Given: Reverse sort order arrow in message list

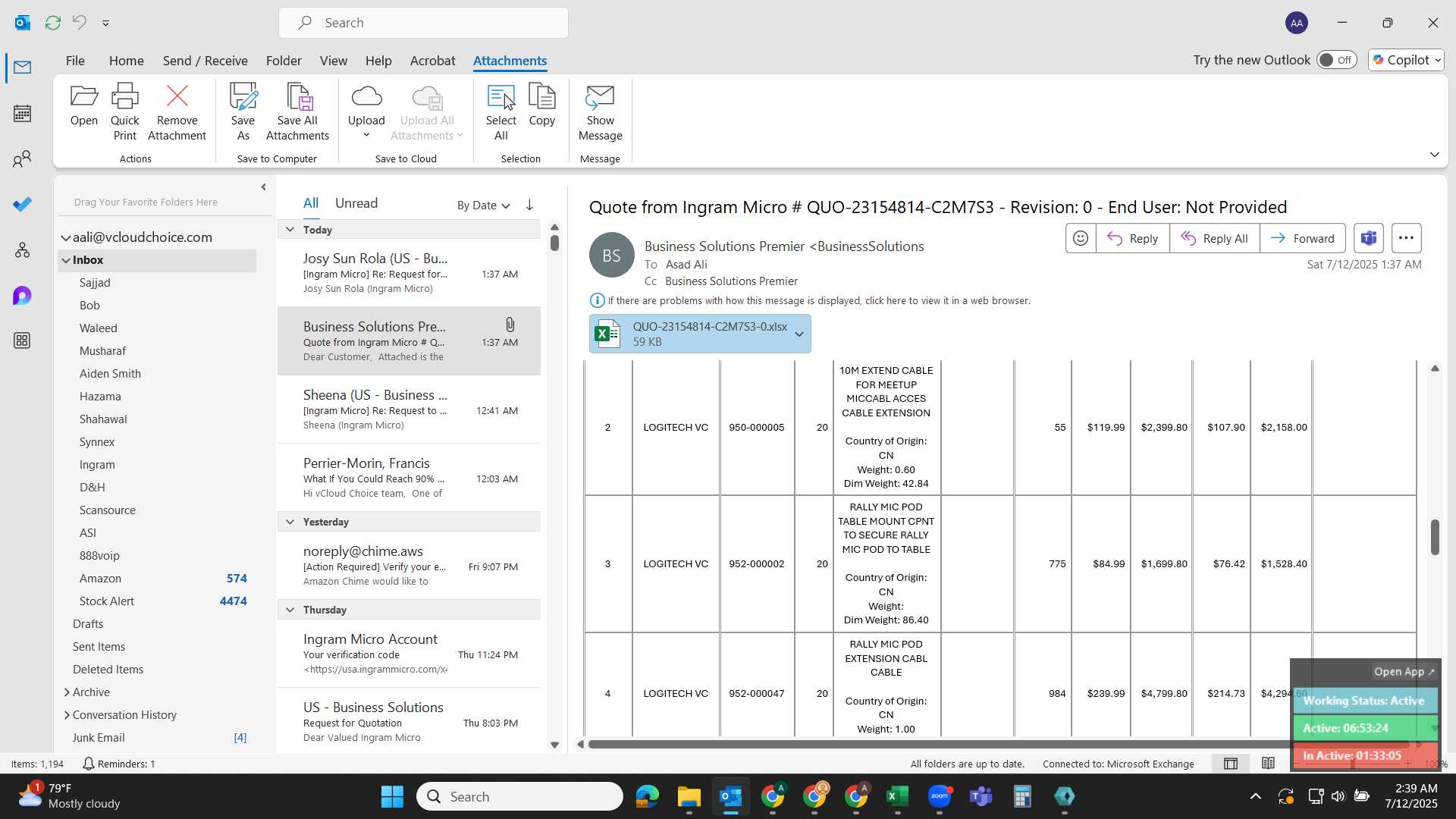Looking at the screenshot, I should click(529, 205).
